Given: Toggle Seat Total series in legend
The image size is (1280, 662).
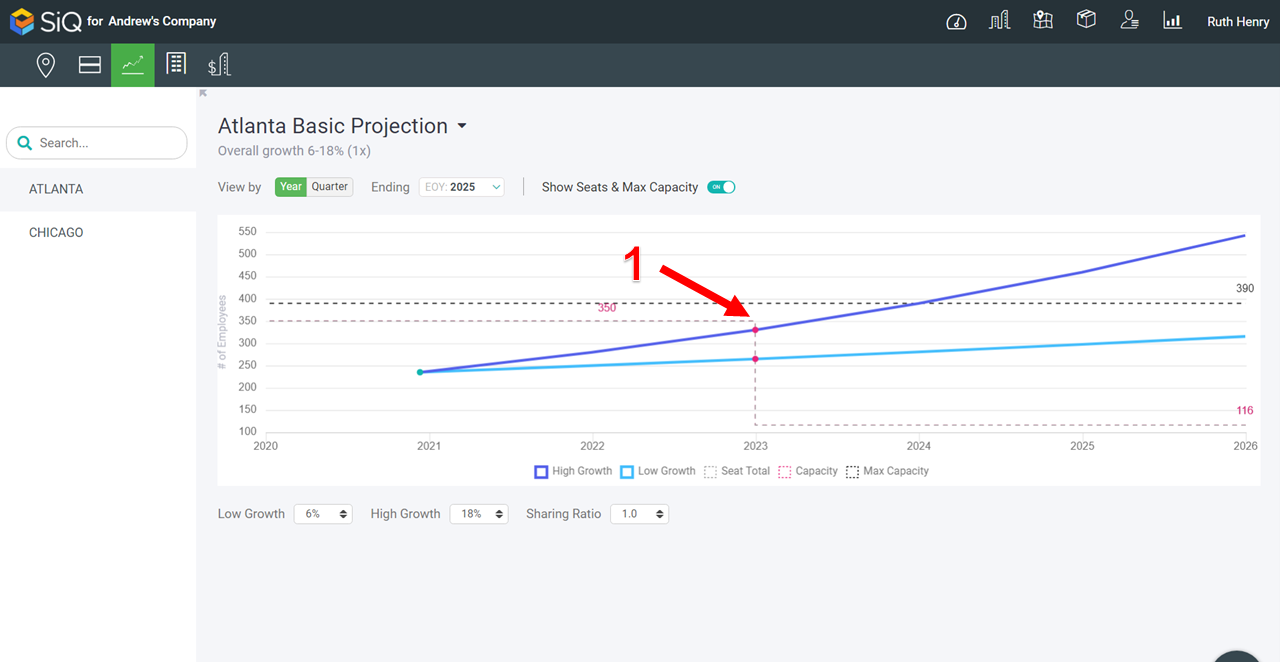Looking at the screenshot, I should (737, 471).
